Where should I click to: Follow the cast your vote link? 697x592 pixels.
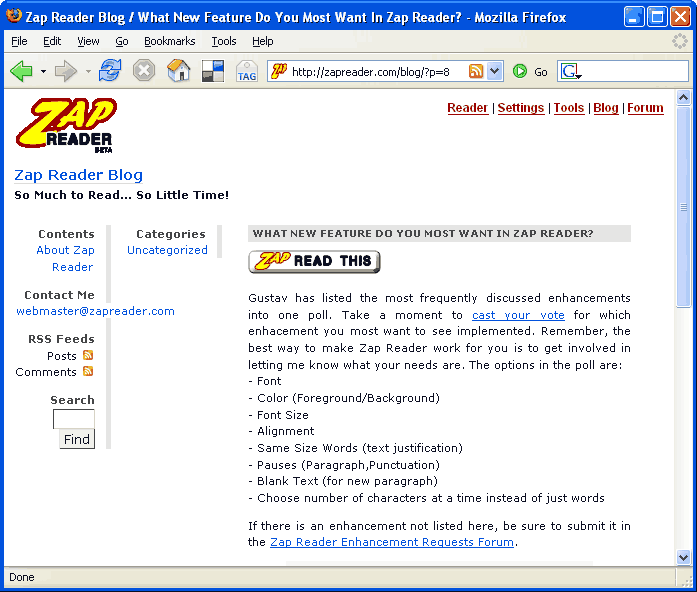click(518, 315)
